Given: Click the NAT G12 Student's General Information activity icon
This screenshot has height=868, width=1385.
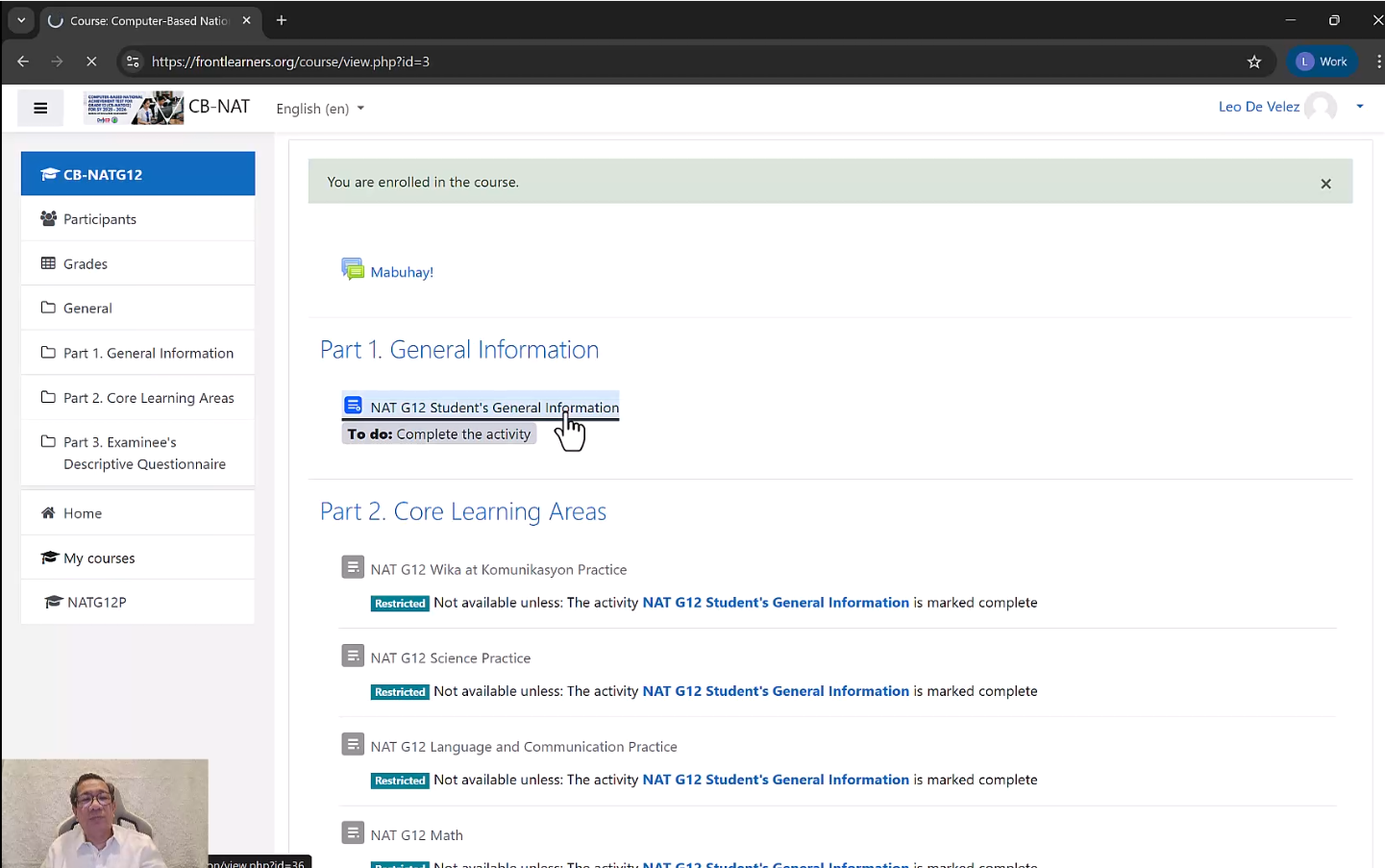Looking at the screenshot, I should 353,406.
